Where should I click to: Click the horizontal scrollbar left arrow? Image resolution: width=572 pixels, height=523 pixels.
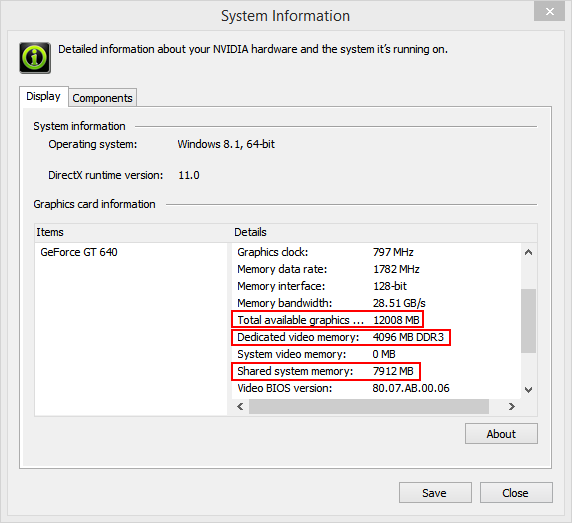[x=240, y=406]
